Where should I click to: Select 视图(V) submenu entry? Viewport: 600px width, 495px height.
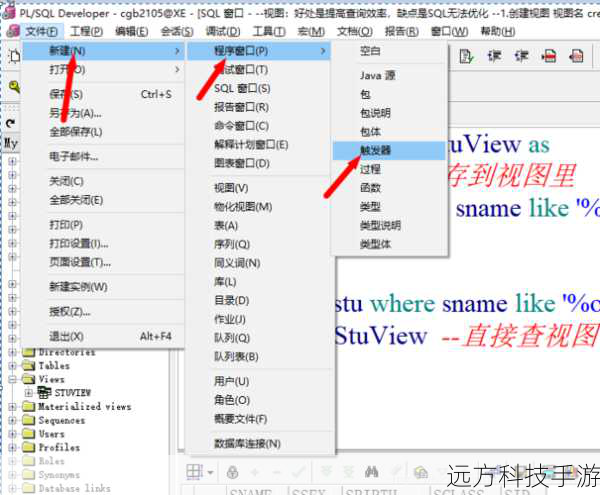coord(259,188)
